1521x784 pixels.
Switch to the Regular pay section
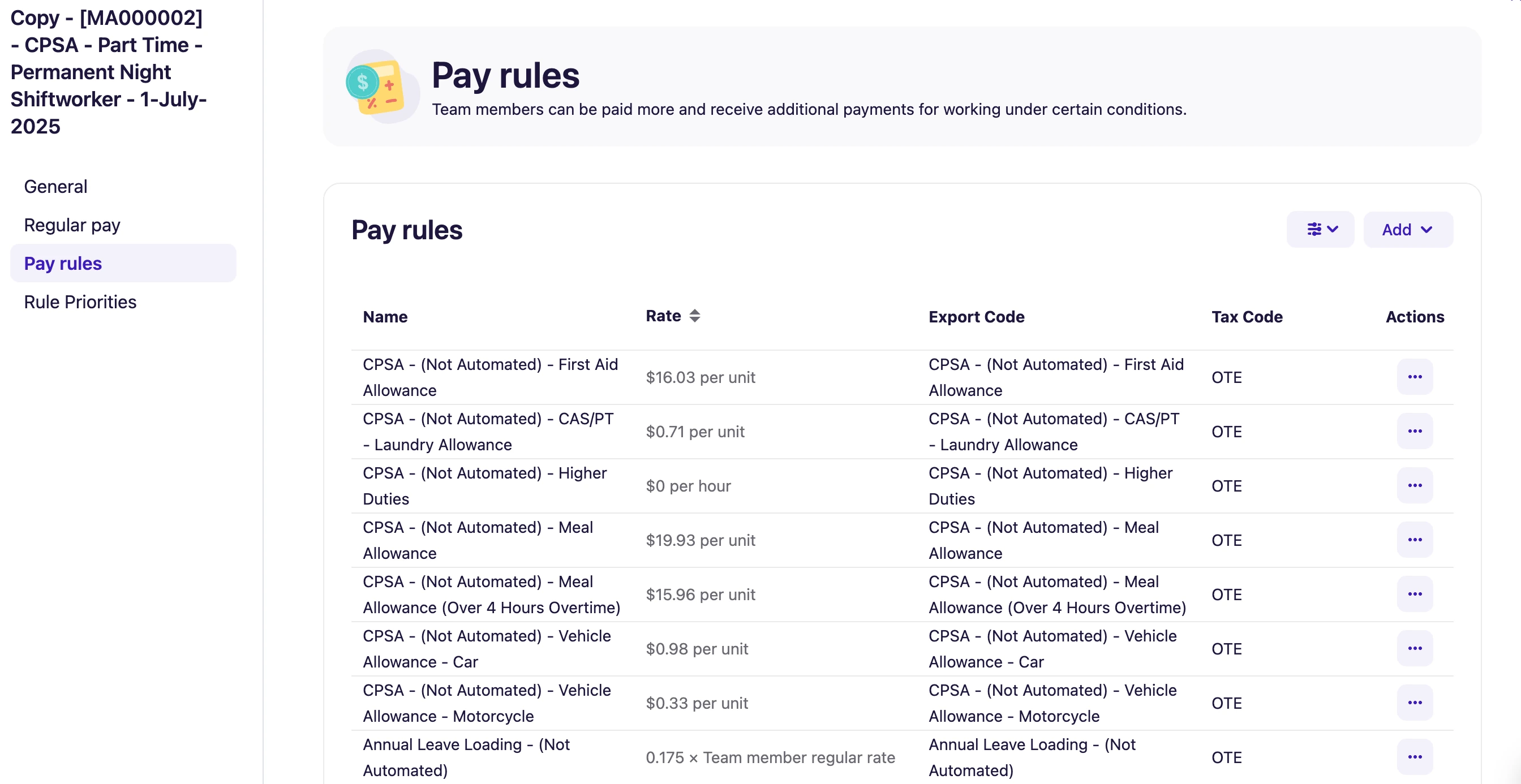point(71,225)
